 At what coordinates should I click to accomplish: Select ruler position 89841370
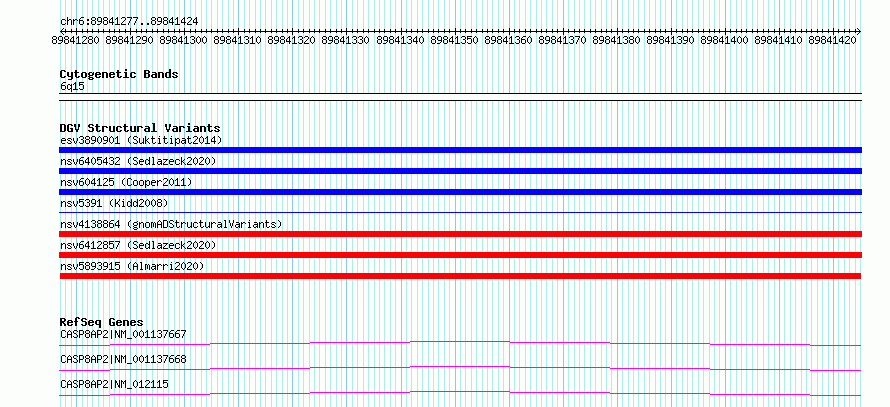562,40
